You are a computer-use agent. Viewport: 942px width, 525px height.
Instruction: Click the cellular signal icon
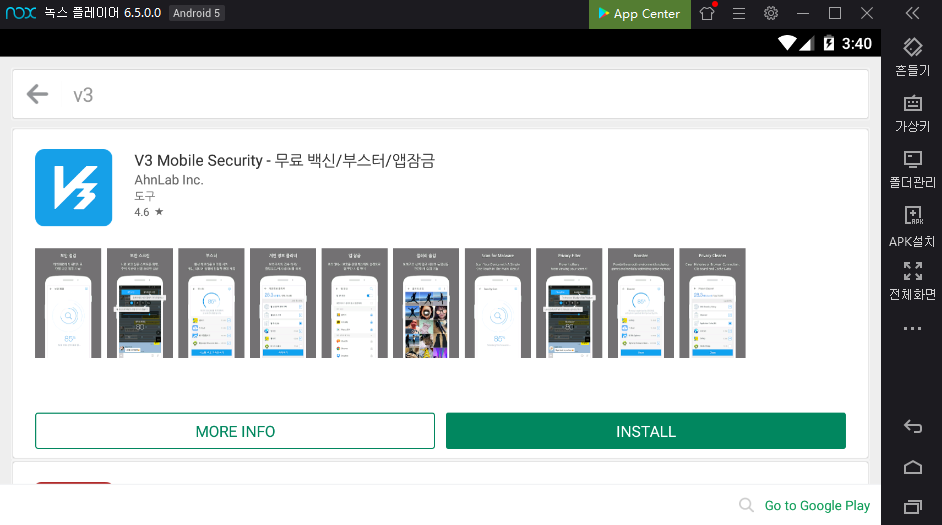(x=807, y=43)
